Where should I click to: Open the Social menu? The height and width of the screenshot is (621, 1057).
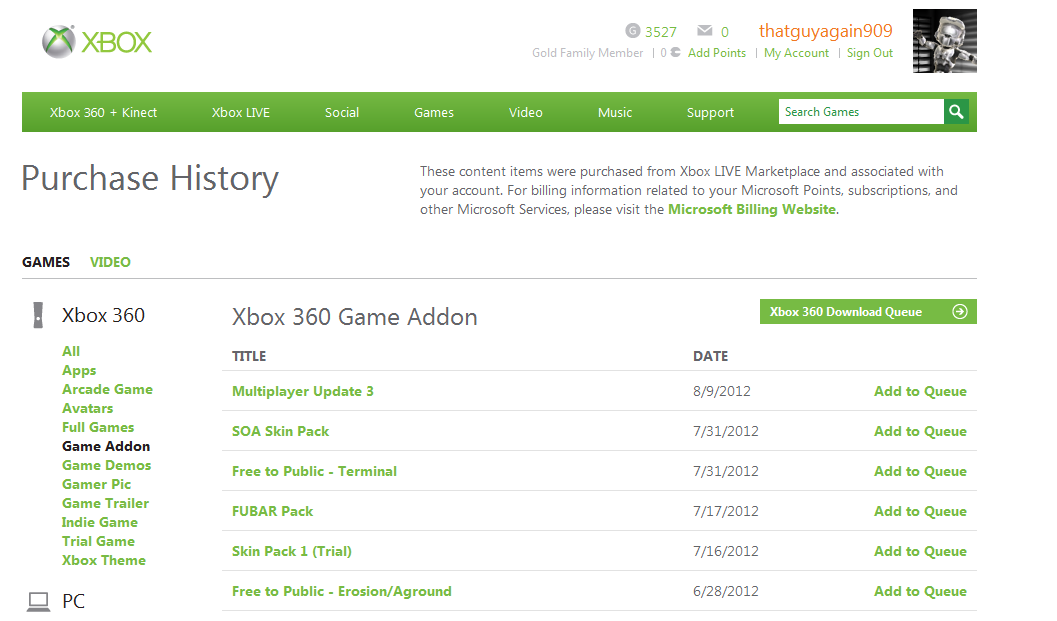click(342, 113)
